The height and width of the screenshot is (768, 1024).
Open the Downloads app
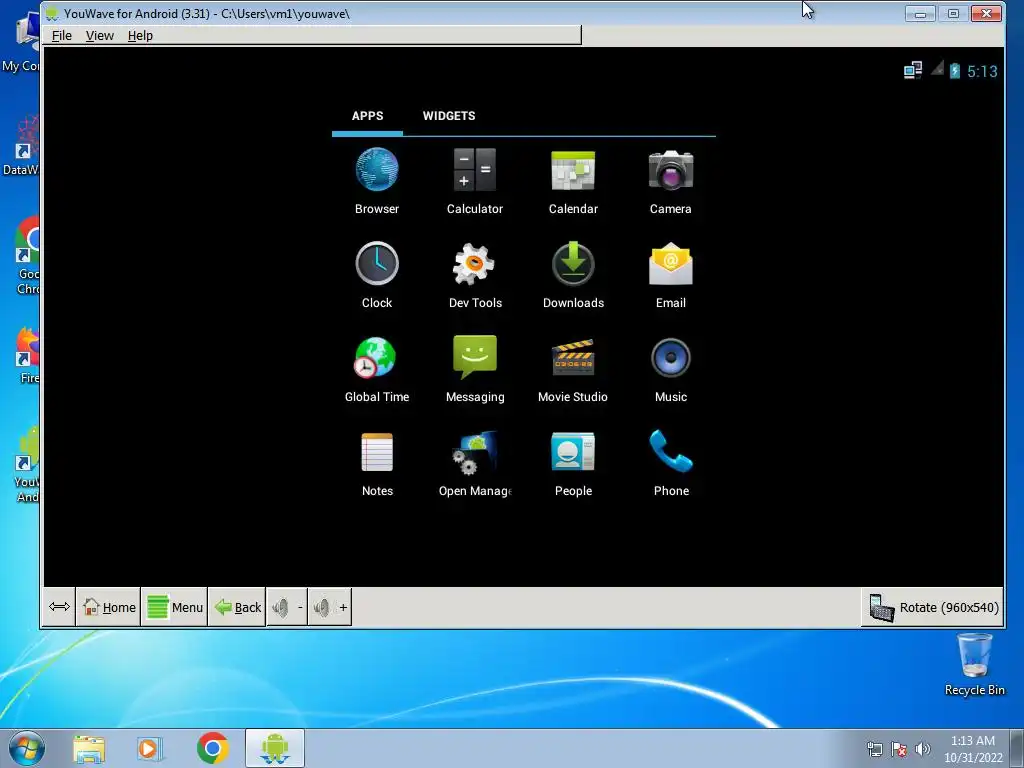(573, 275)
